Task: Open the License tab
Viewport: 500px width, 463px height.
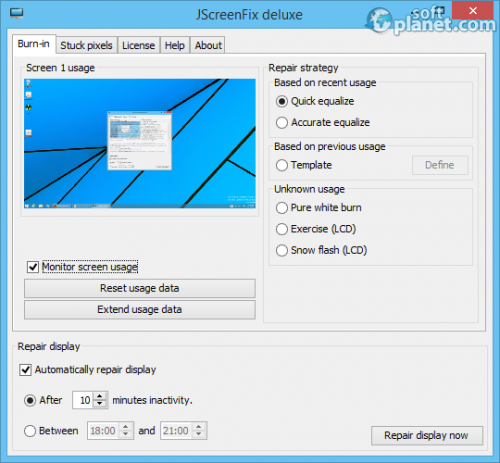Action: [138, 45]
